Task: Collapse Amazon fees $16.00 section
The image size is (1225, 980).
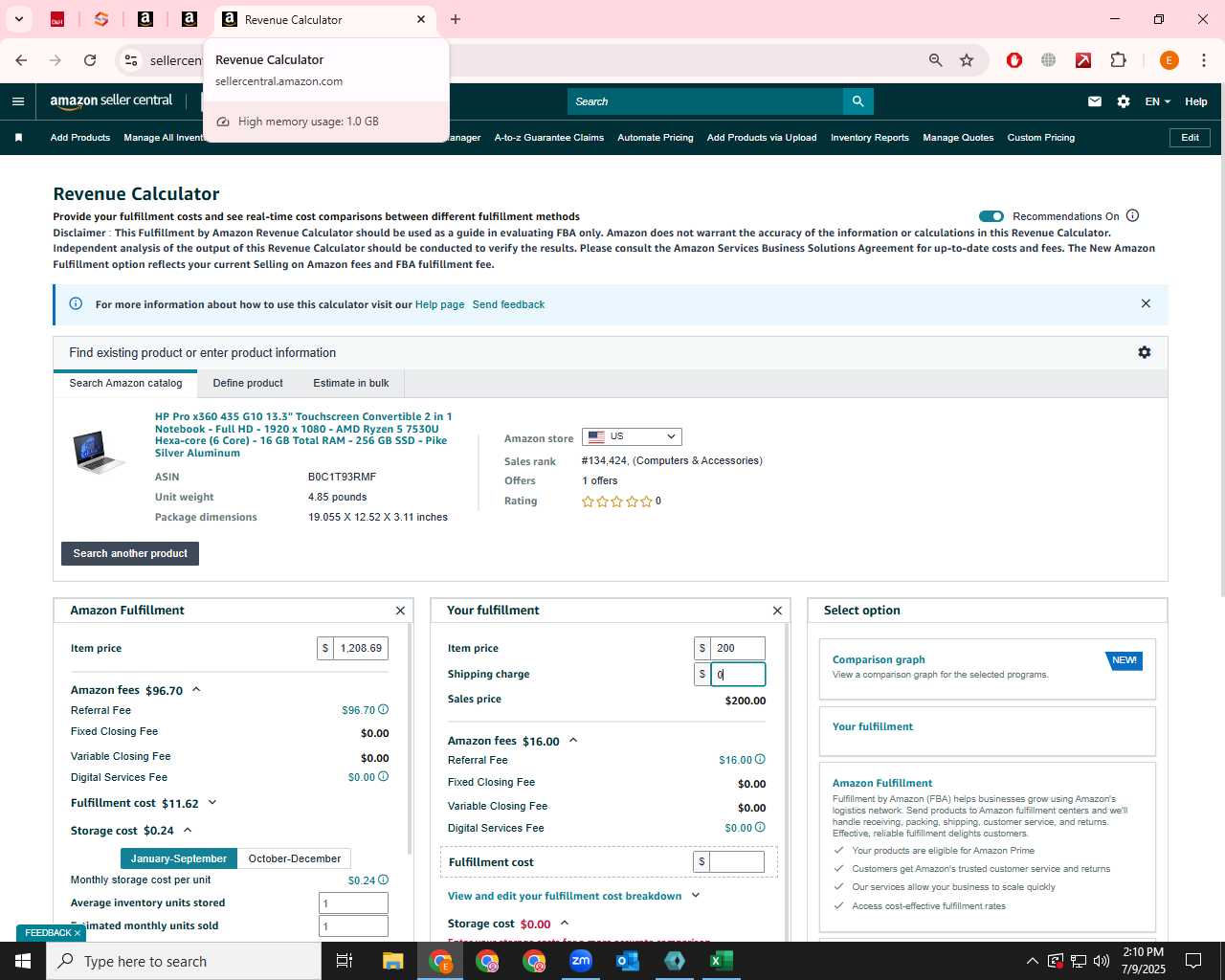Action: tap(573, 740)
